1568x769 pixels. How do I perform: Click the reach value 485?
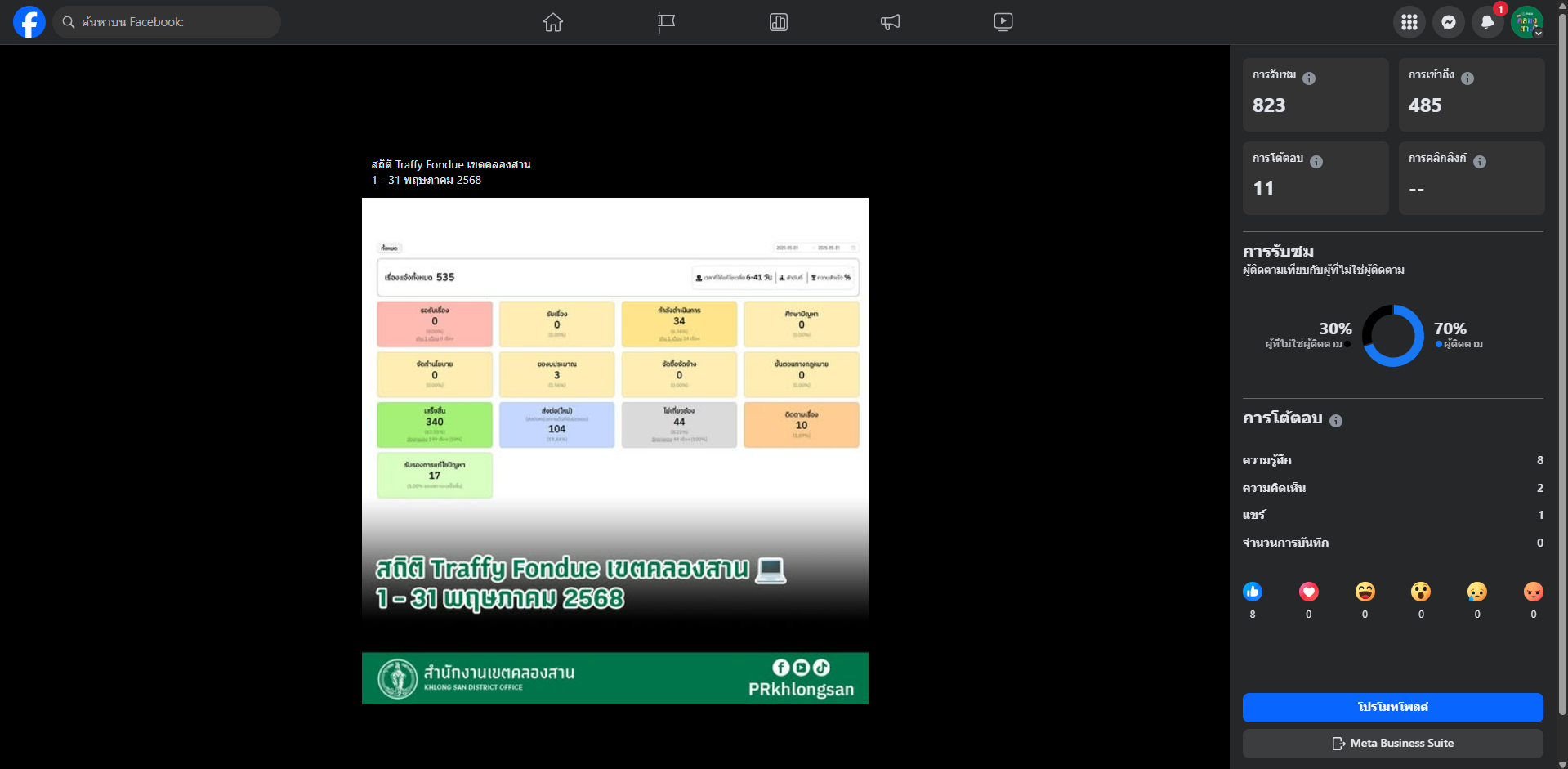point(1425,105)
